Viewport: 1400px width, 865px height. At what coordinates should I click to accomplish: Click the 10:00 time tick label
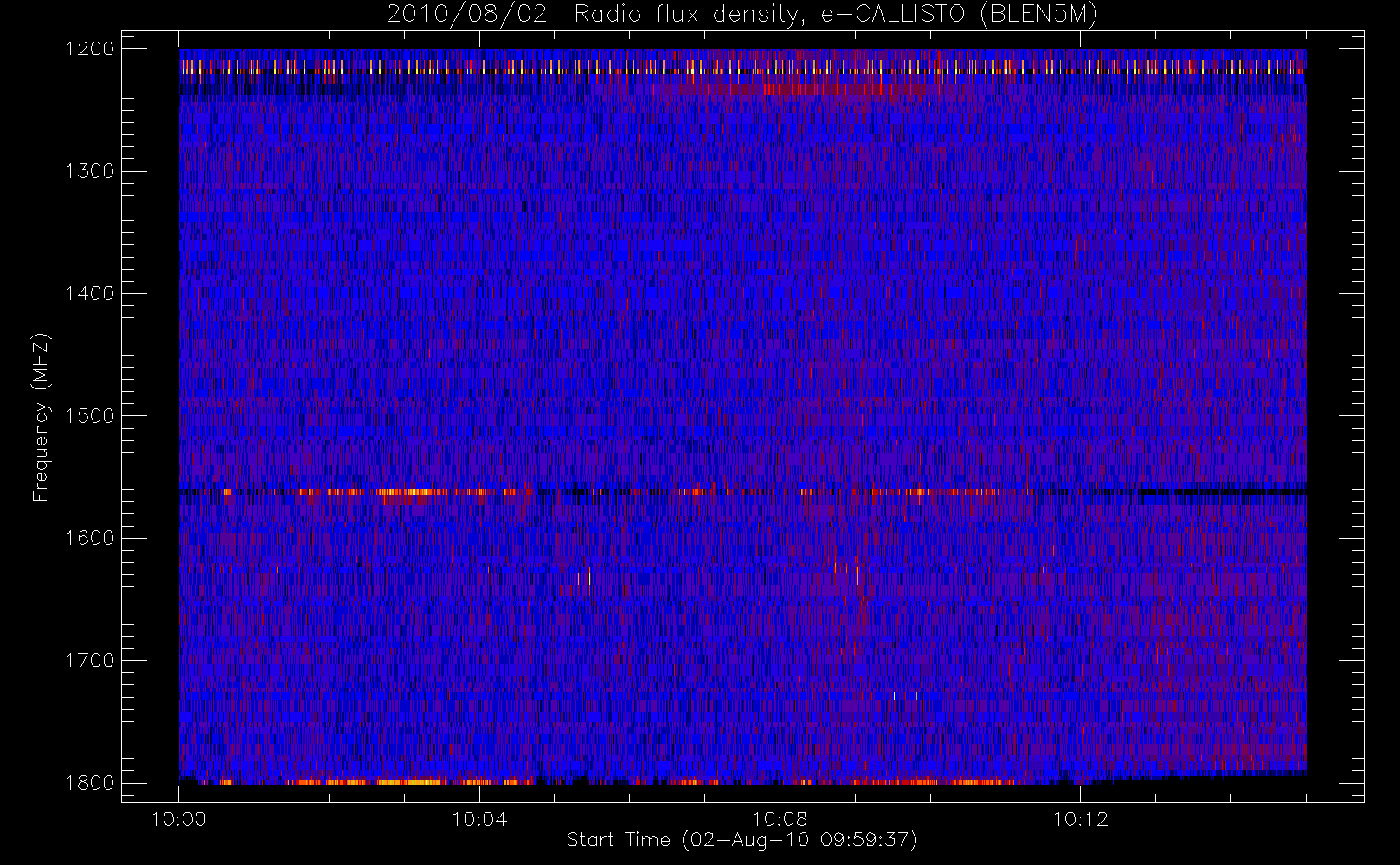[x=179, y=819]
